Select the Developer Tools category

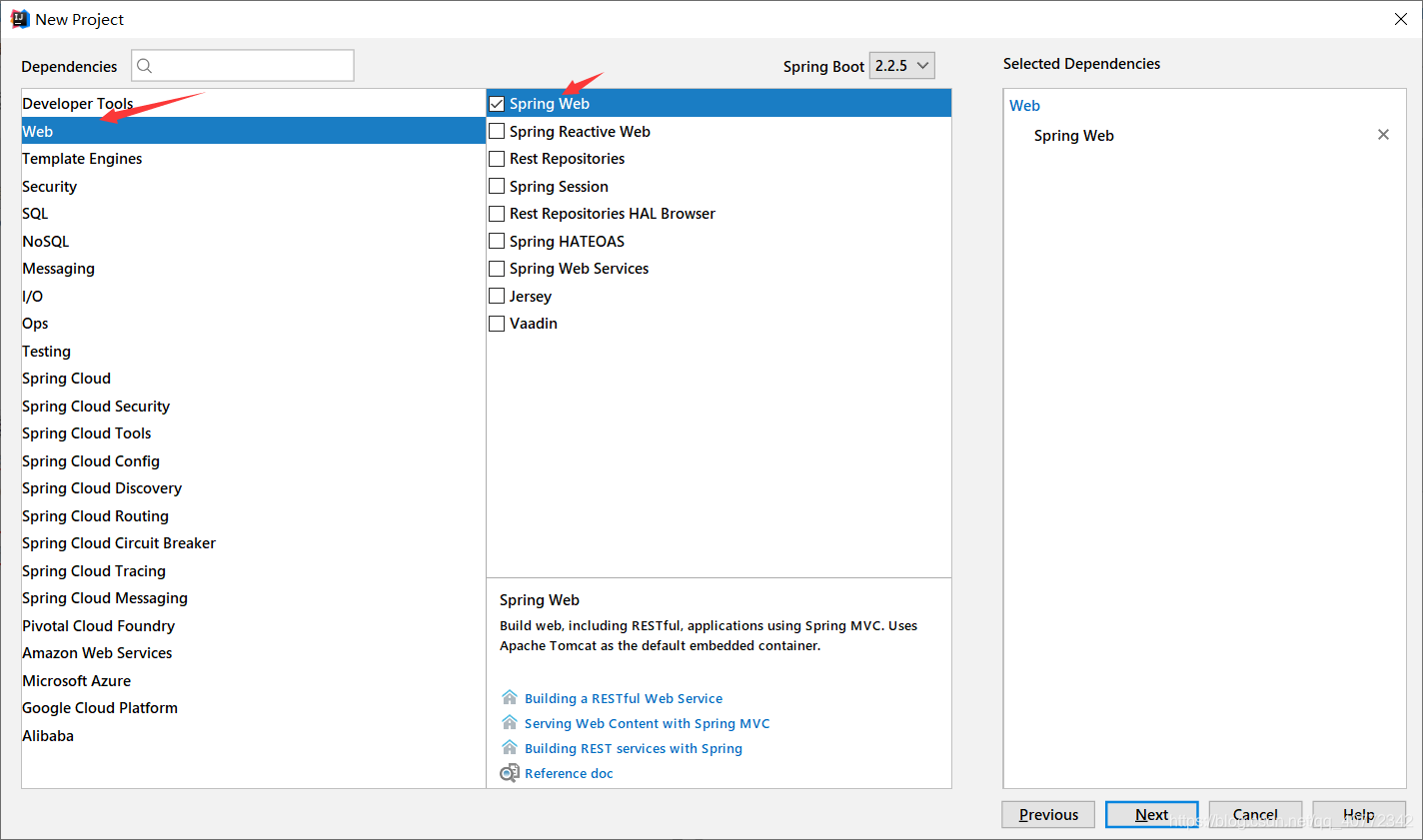coord(254,103)
